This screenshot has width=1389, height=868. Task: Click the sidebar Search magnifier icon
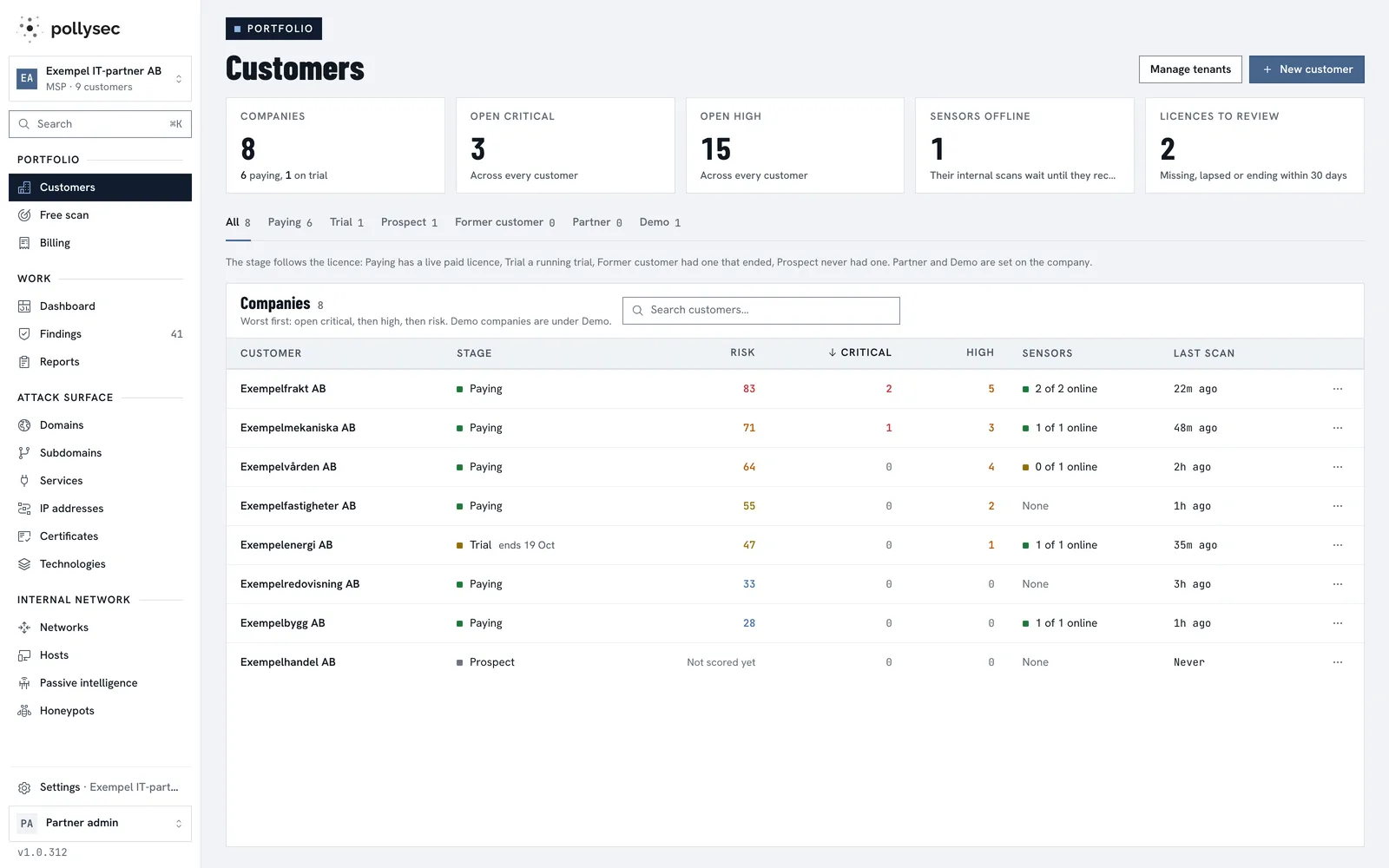(x=24, y=124)
